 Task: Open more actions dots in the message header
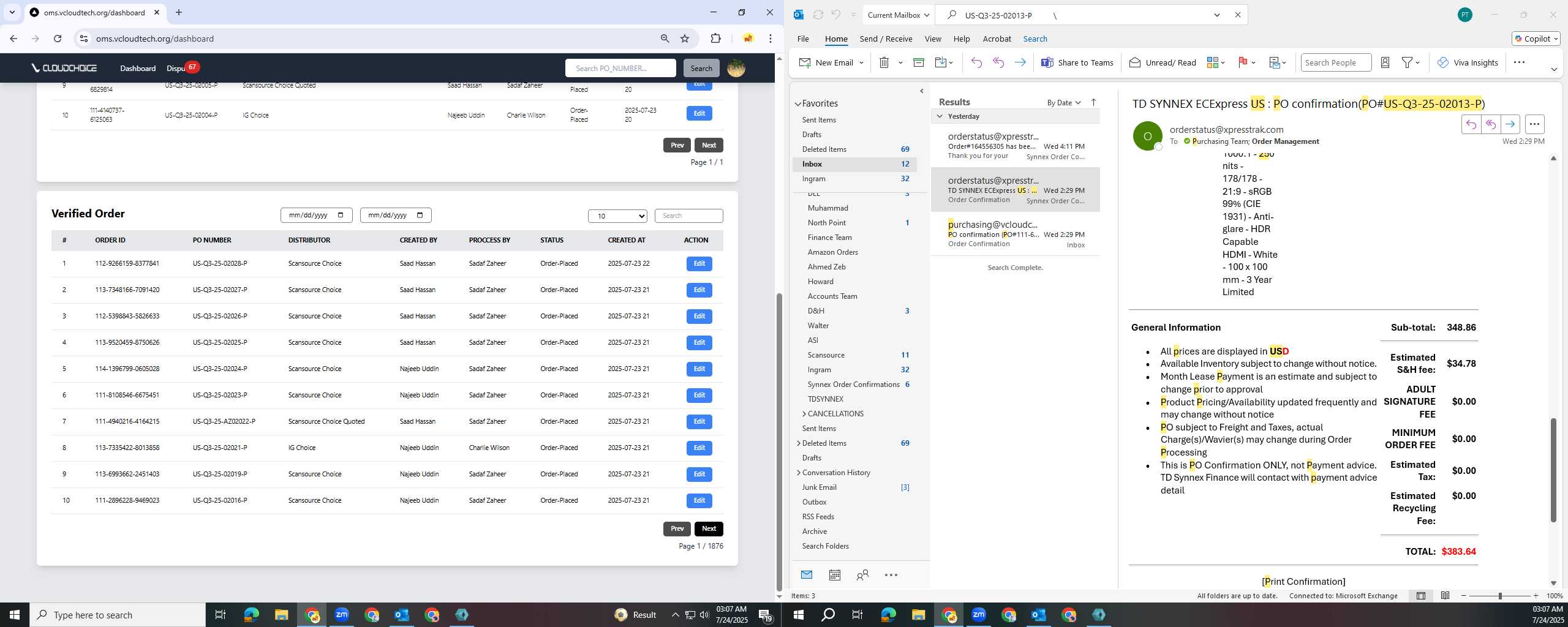click(1534, 124)
